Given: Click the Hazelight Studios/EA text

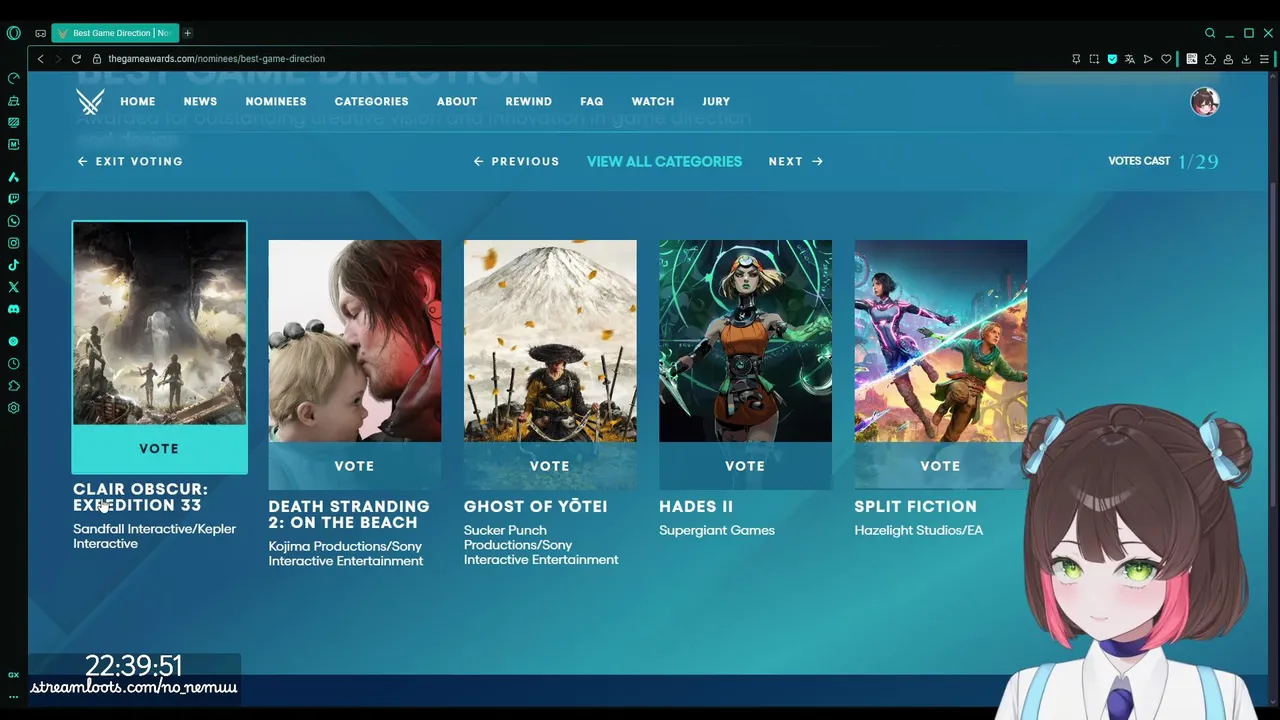Looking at the screenshot, I should 918,530.
